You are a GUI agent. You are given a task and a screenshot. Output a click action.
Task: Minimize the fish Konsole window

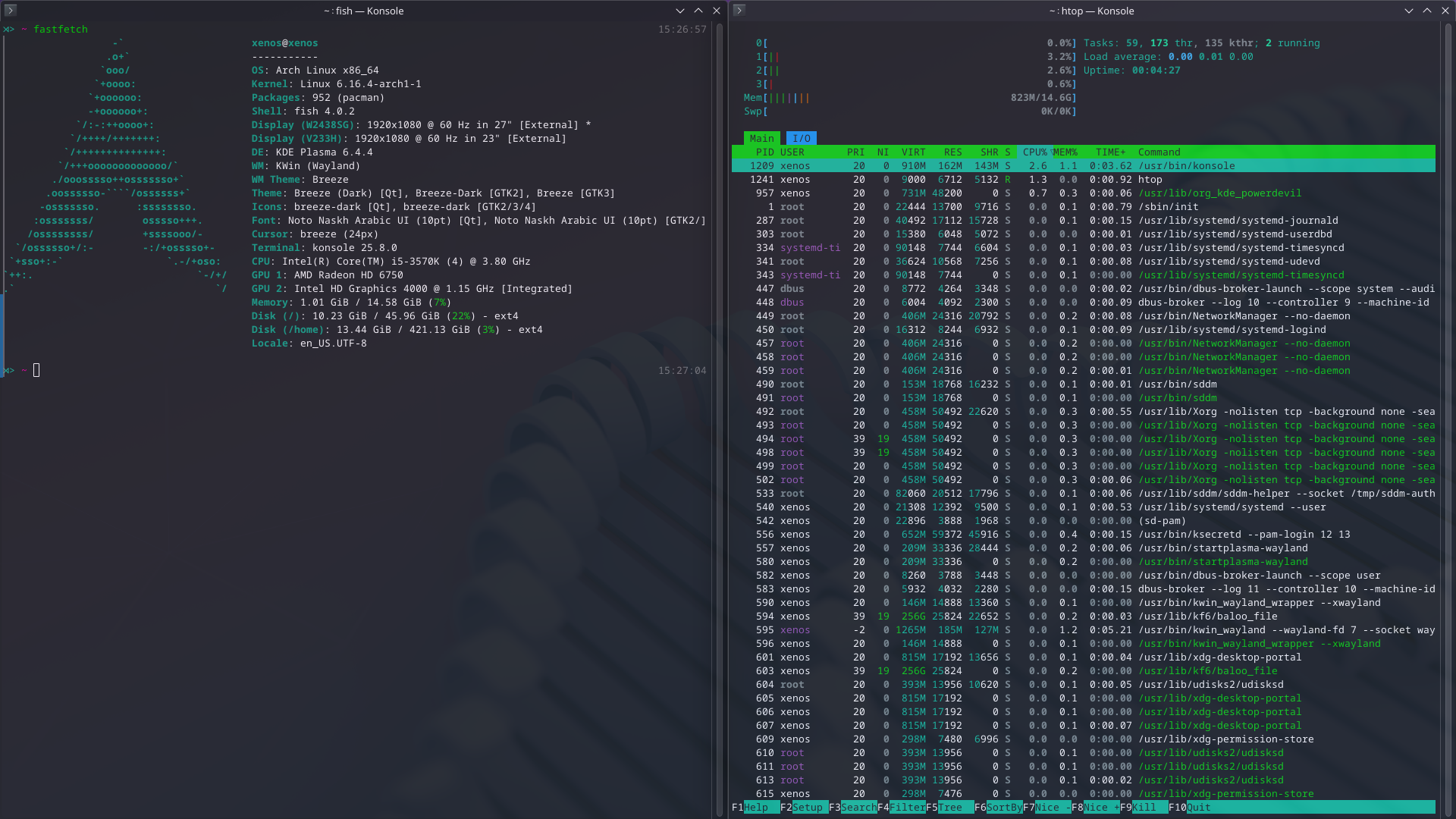coord(679,11)
